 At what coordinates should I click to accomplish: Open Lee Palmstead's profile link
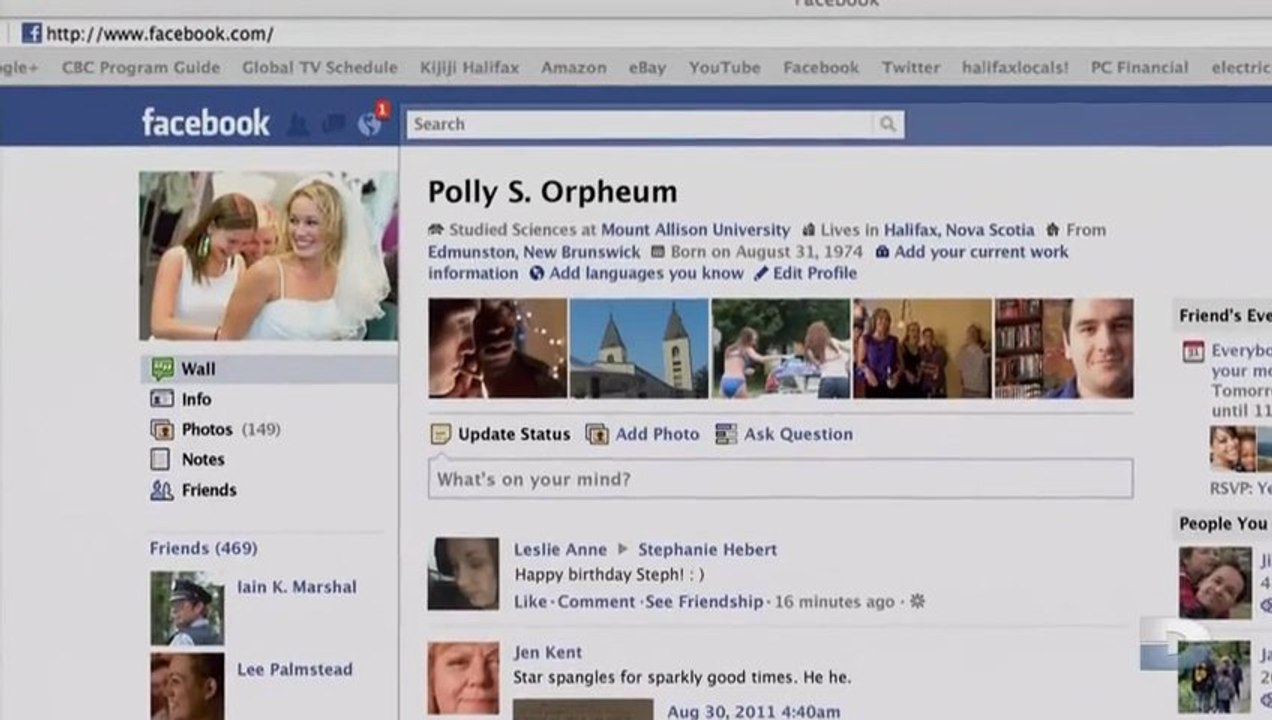tap(295, 670)
